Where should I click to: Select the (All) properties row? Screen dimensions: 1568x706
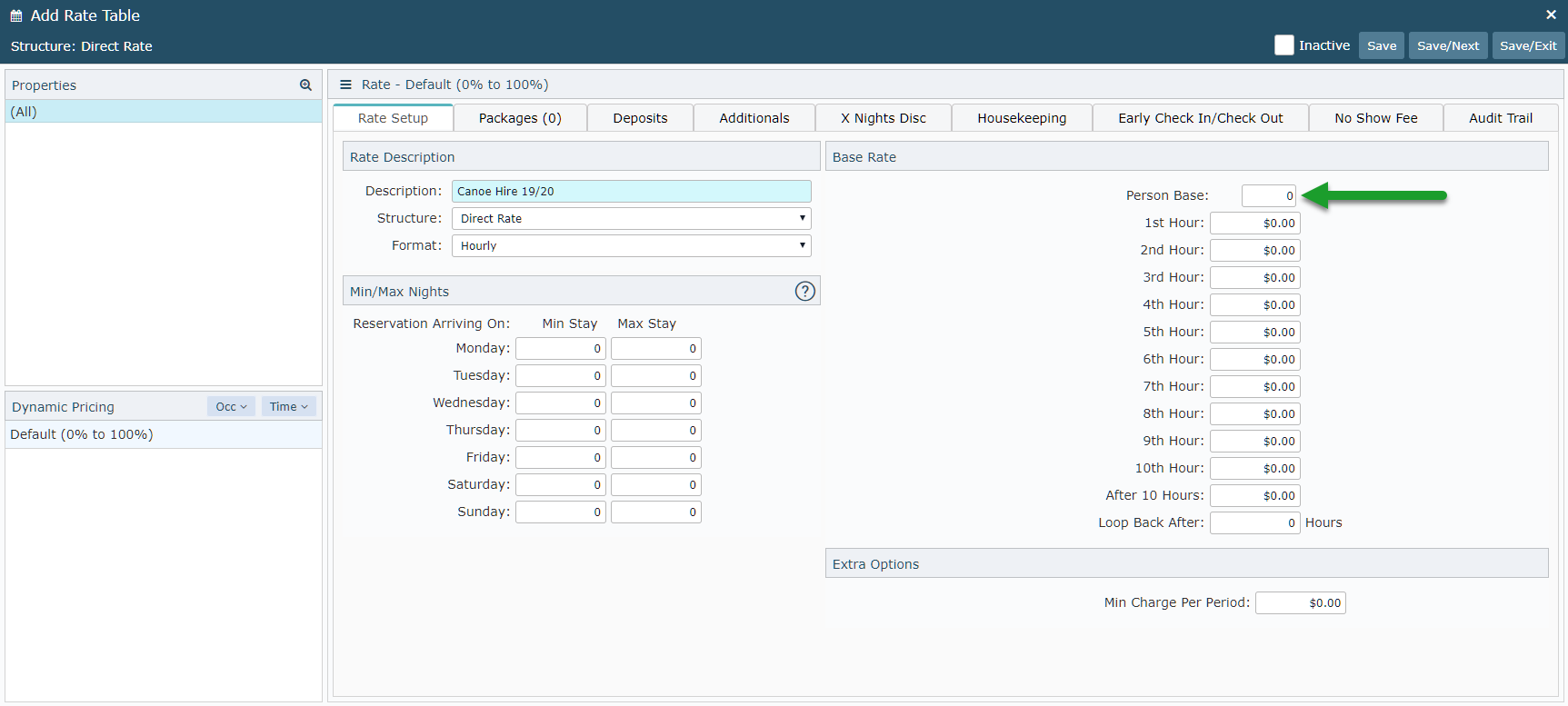pyautogui.click(x=164, y=112)
